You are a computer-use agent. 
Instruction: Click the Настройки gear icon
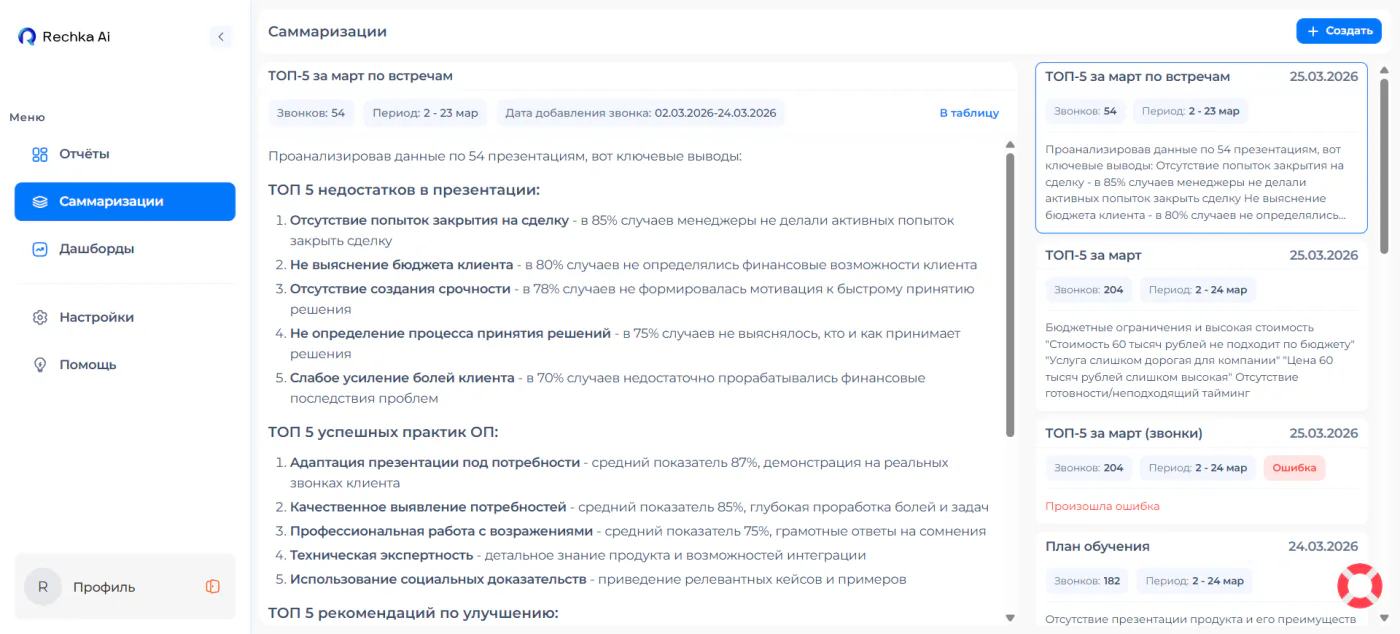coord(40,317)
